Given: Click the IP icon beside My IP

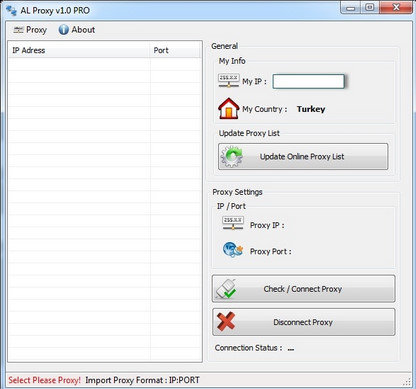Looking at the screenshot, I should 229,81.
